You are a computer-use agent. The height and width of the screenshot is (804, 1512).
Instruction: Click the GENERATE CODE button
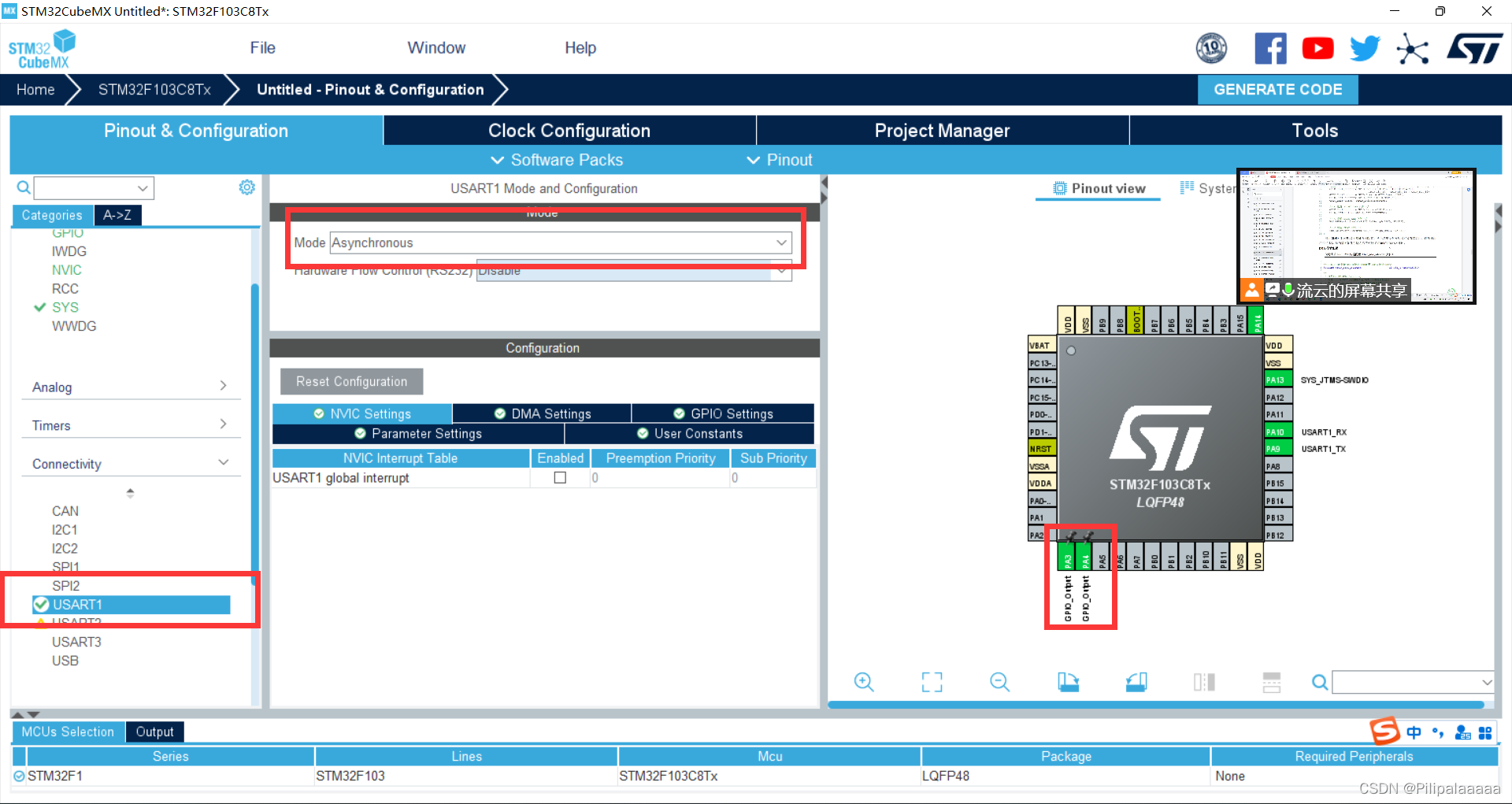[x=1277, y=90]
